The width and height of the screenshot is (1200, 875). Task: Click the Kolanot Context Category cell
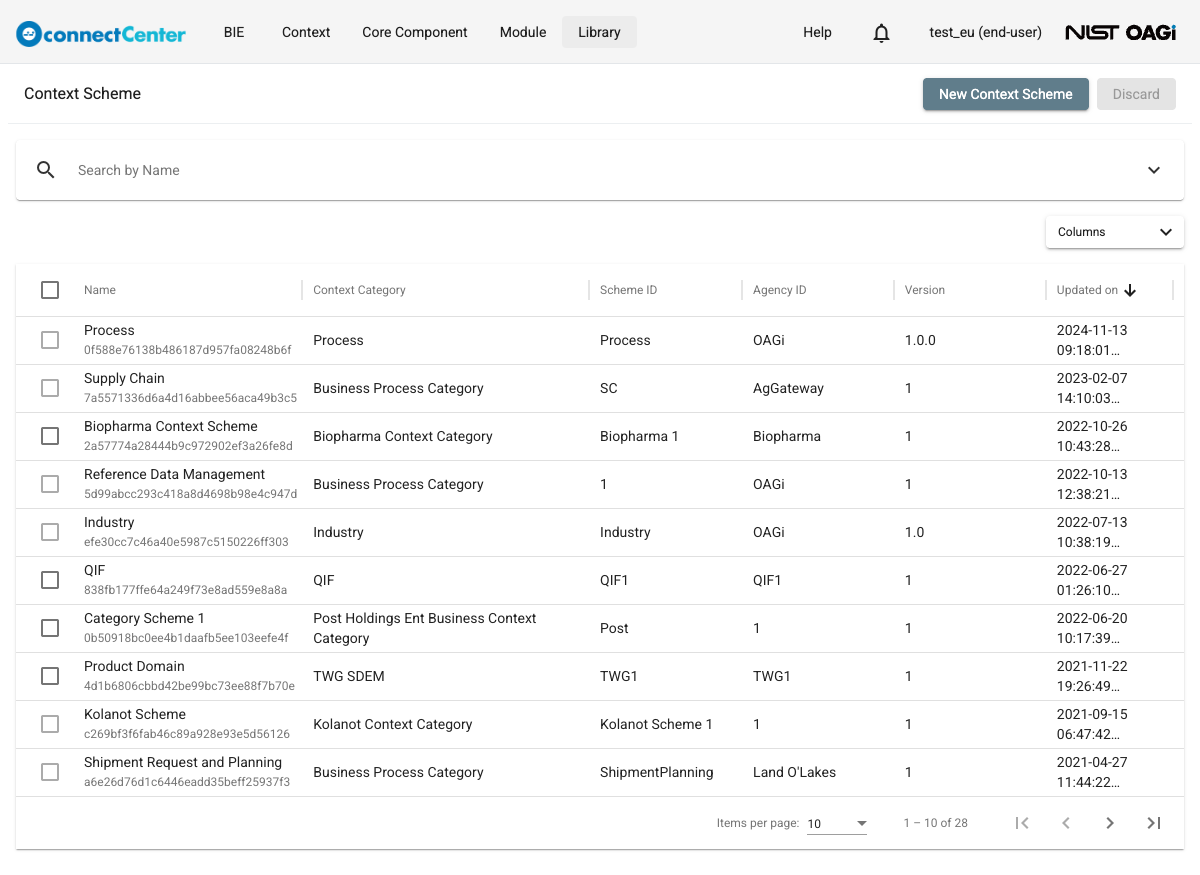tap(392, 724)
